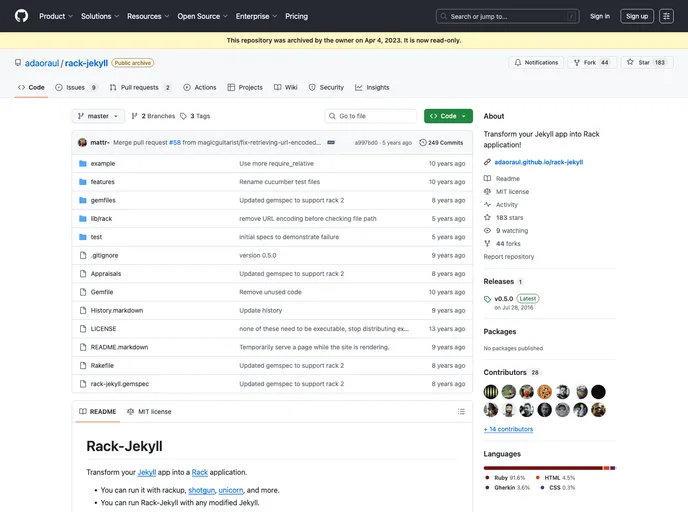Open the GitHub logo home link
Image resolution: width=688 pixels, height=512 pixels.
click(21, 16)
